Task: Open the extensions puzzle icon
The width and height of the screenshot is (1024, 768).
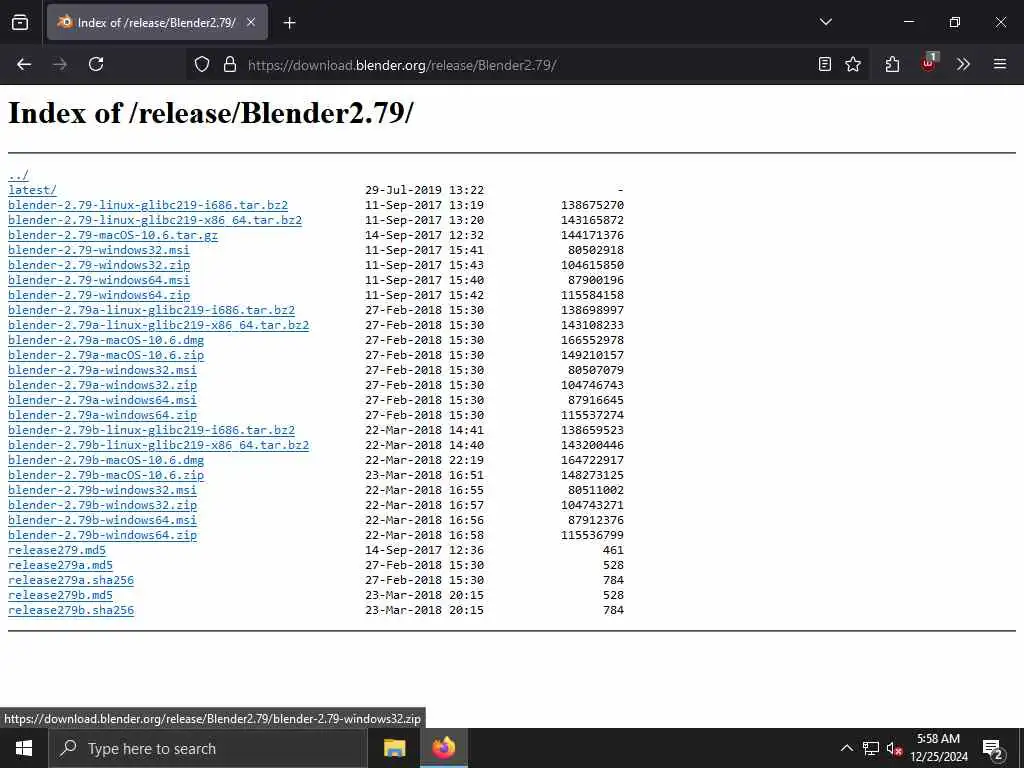Action: click(x=892, y=64)
